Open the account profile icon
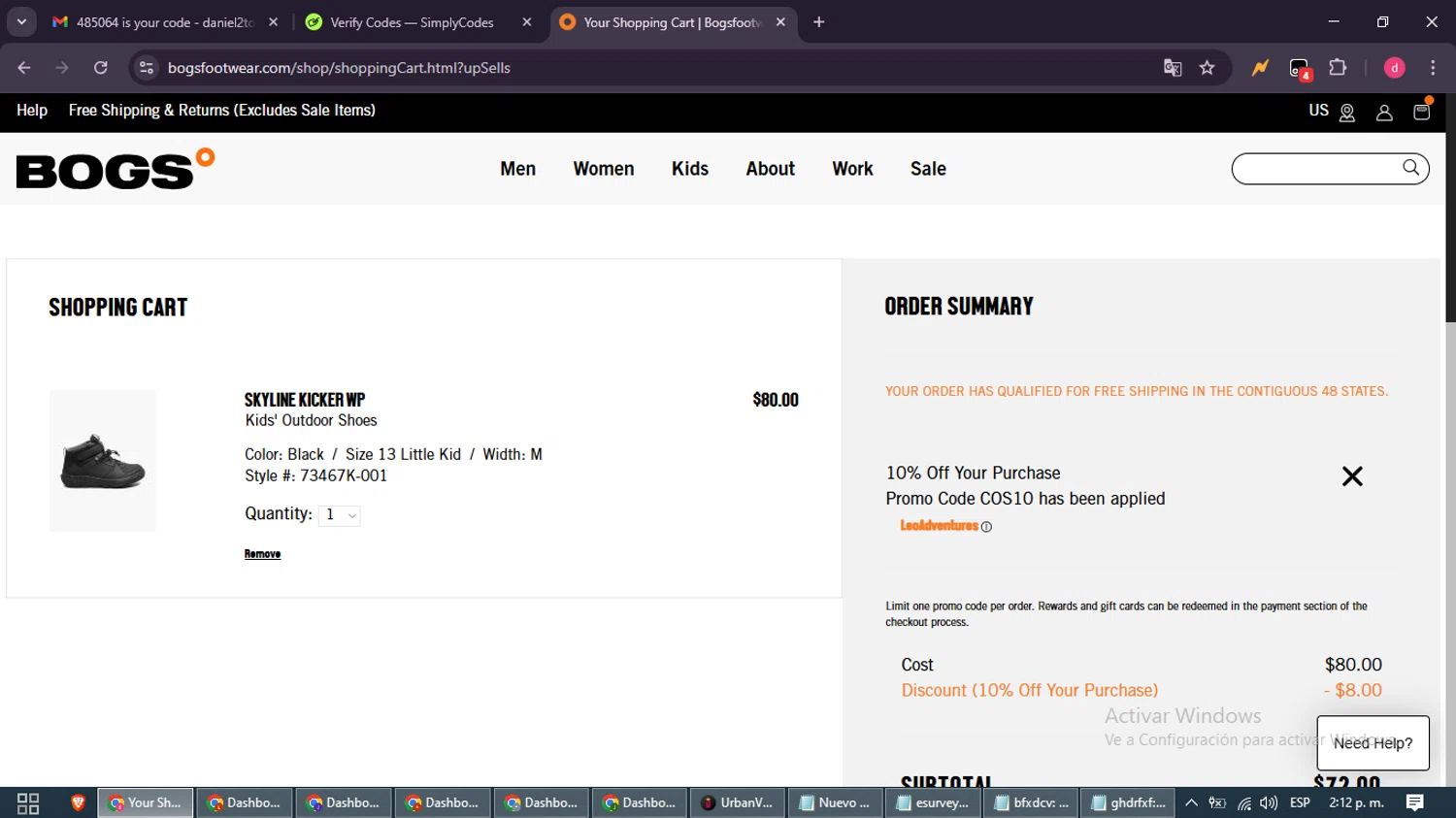Viewport: 1456px width, 818px height. [x=1384, y=113]
